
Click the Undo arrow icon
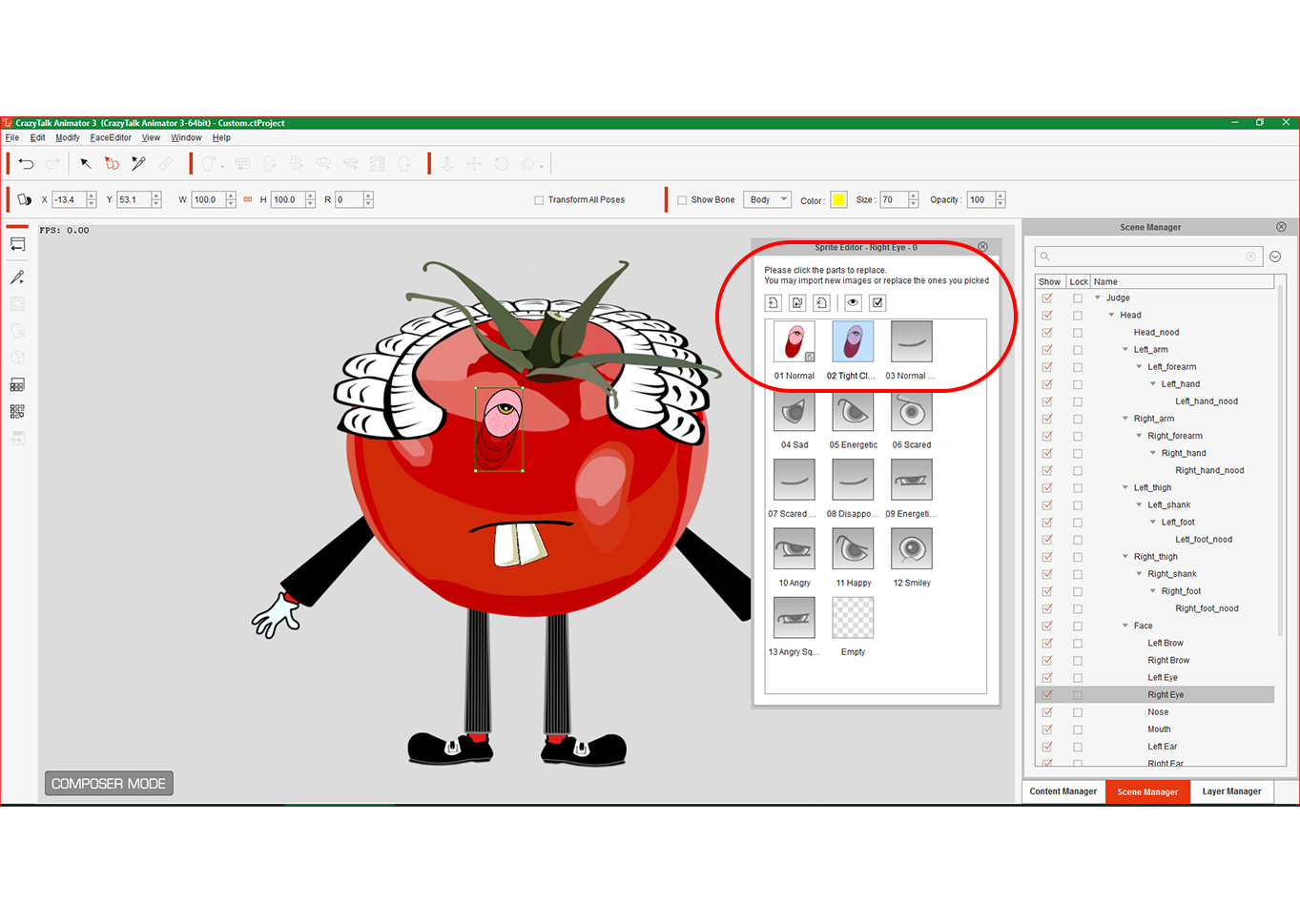coord(27,164)
